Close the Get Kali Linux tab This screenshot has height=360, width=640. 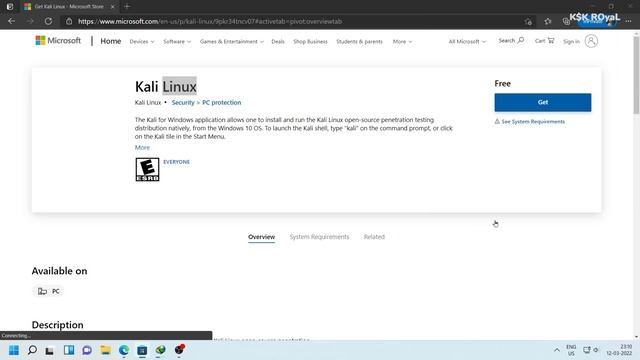[x=113, y=7]
